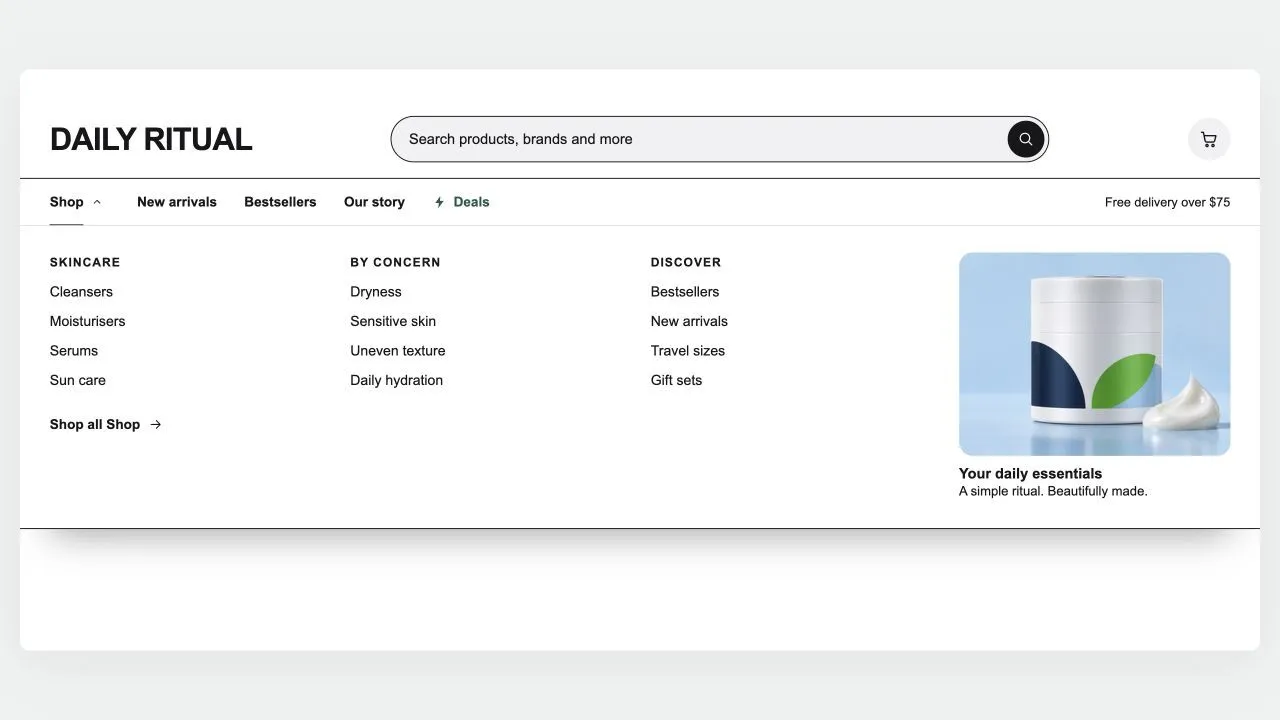The width and height of the screenshot is (1280, 720).
Task: Click the cream jar promo image
Action: [1094, 354]
